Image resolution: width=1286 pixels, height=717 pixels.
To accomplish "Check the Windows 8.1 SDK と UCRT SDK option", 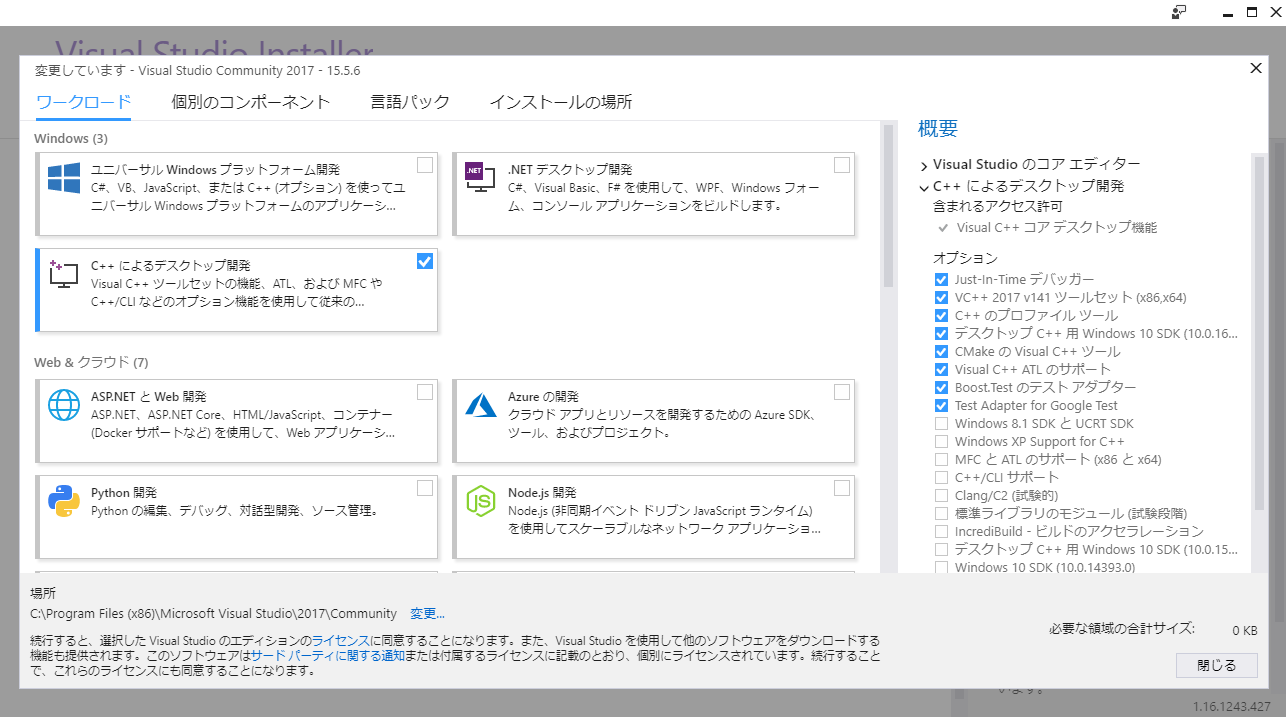I will click(x=941, y=423).
